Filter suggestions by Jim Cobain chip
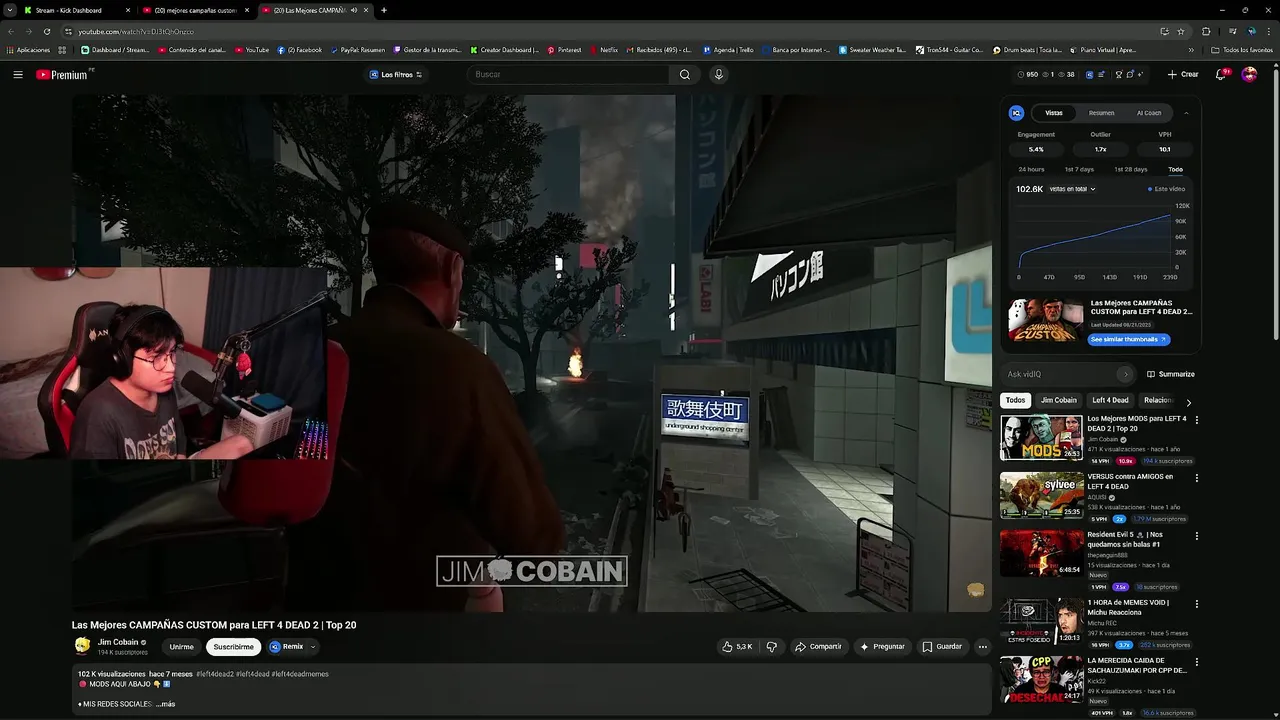This screenshot has width=1280, height=720. point(1058,400)
